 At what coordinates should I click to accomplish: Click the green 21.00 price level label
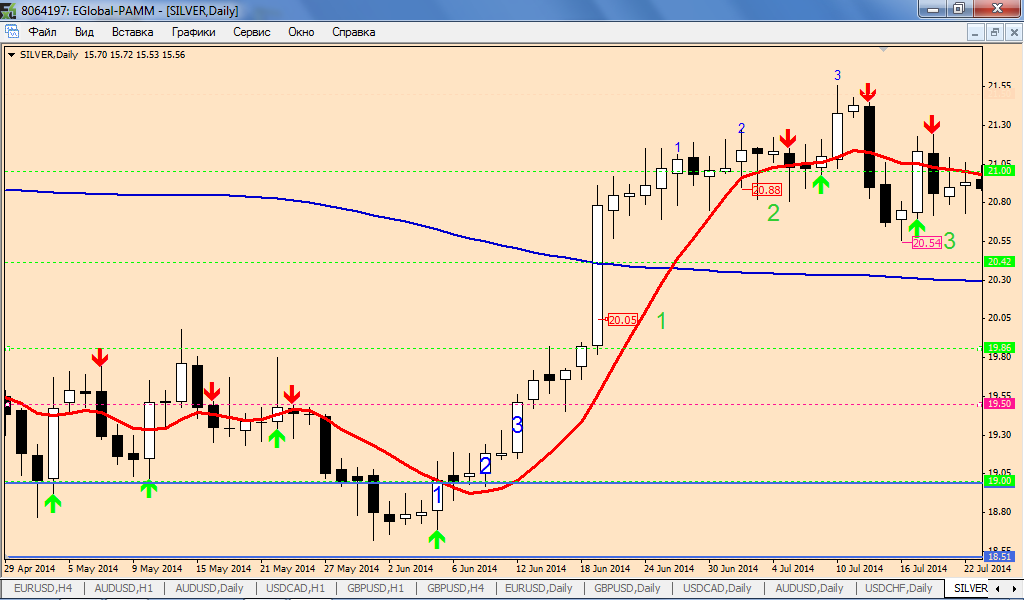1000,170
